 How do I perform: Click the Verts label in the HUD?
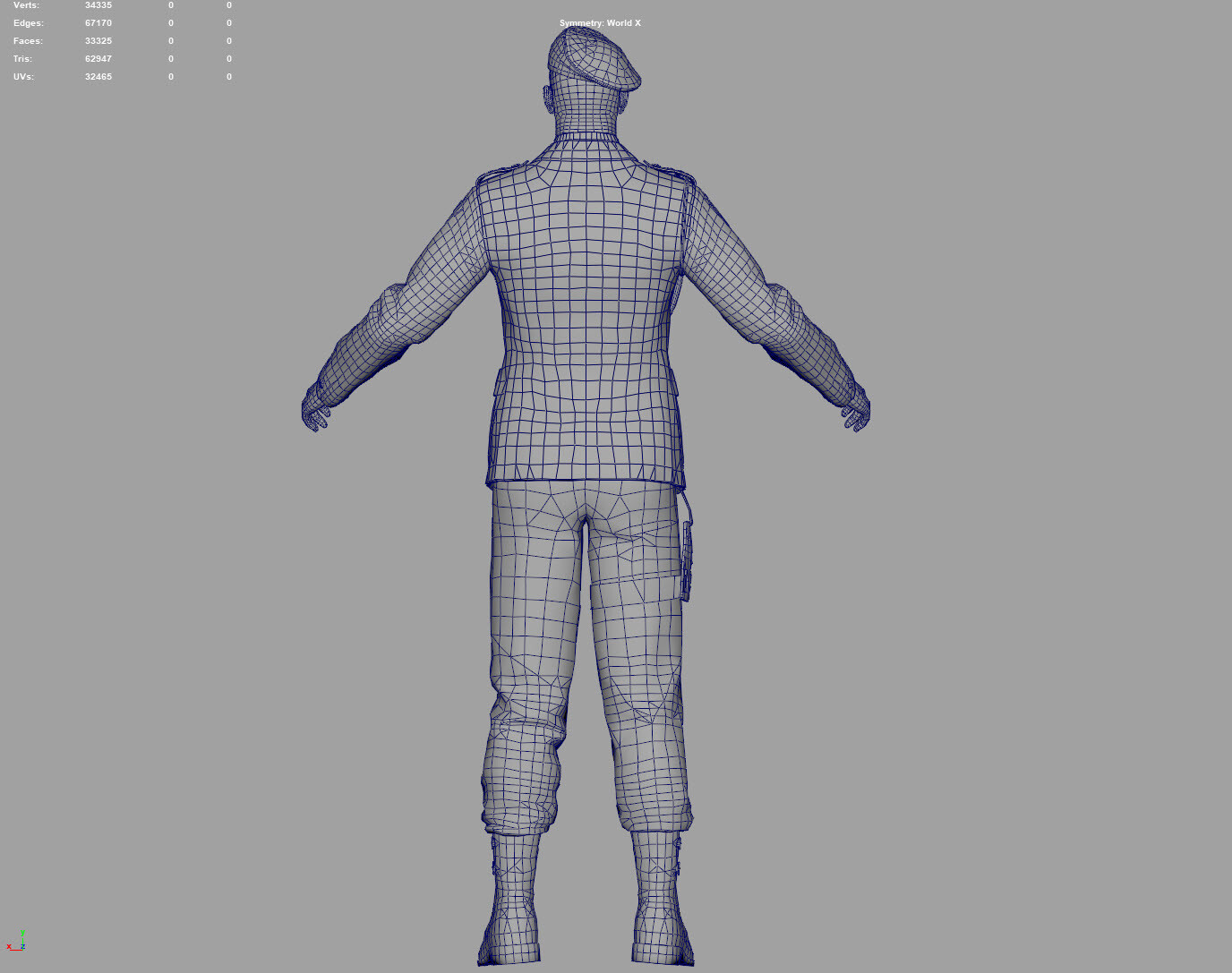click(x=26, y=4)
